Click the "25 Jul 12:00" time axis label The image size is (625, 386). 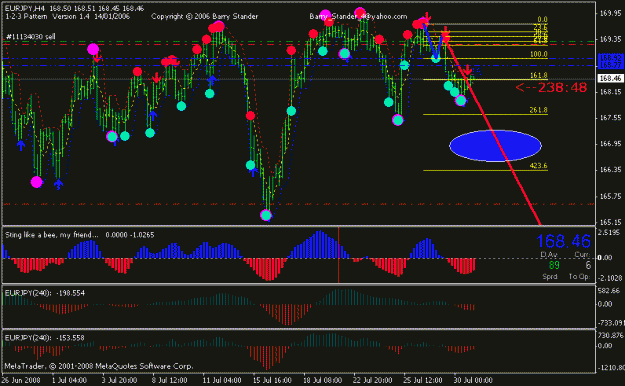pyautogui.click(x=423, y=380)
